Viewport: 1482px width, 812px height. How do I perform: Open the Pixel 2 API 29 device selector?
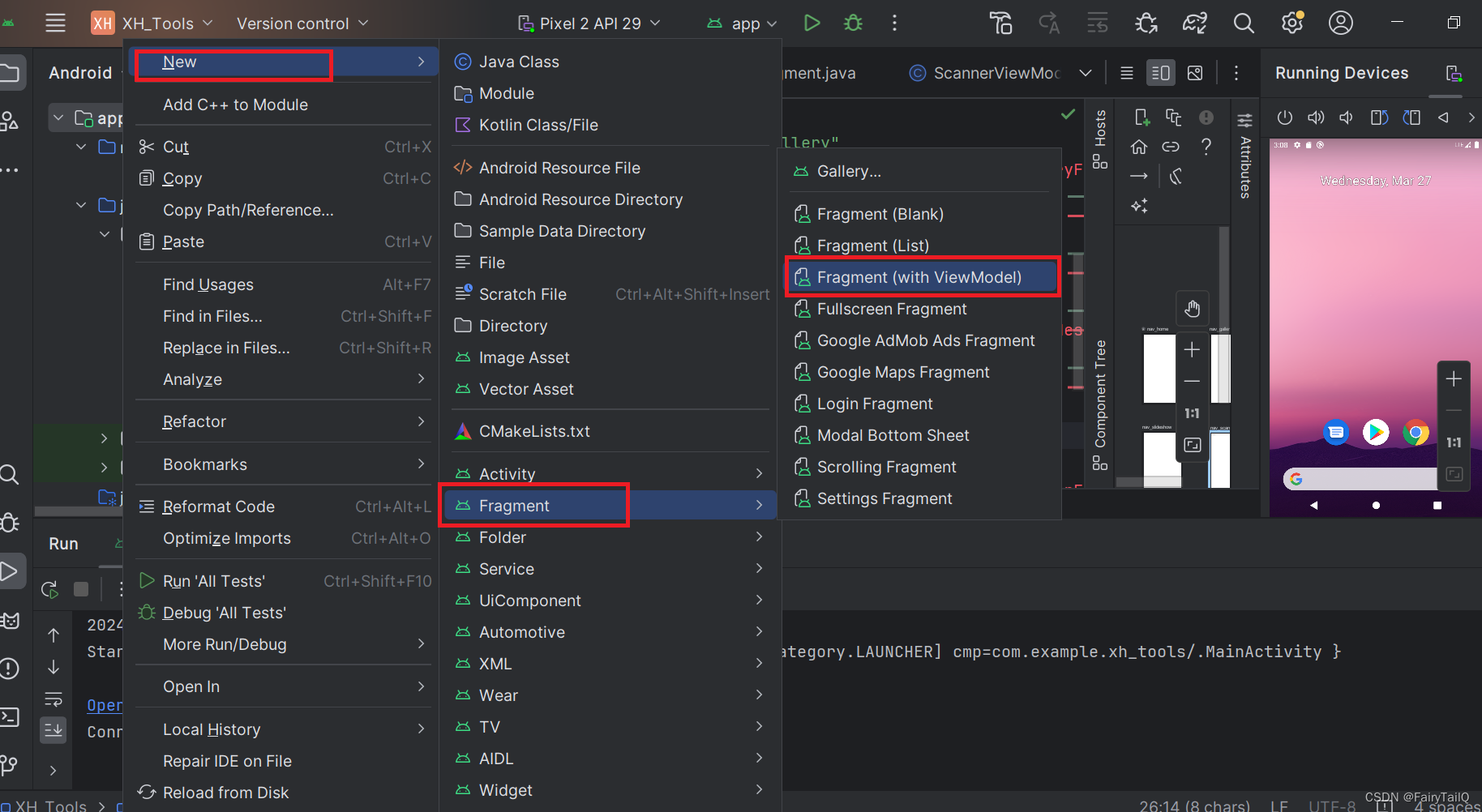coord(589,23)
